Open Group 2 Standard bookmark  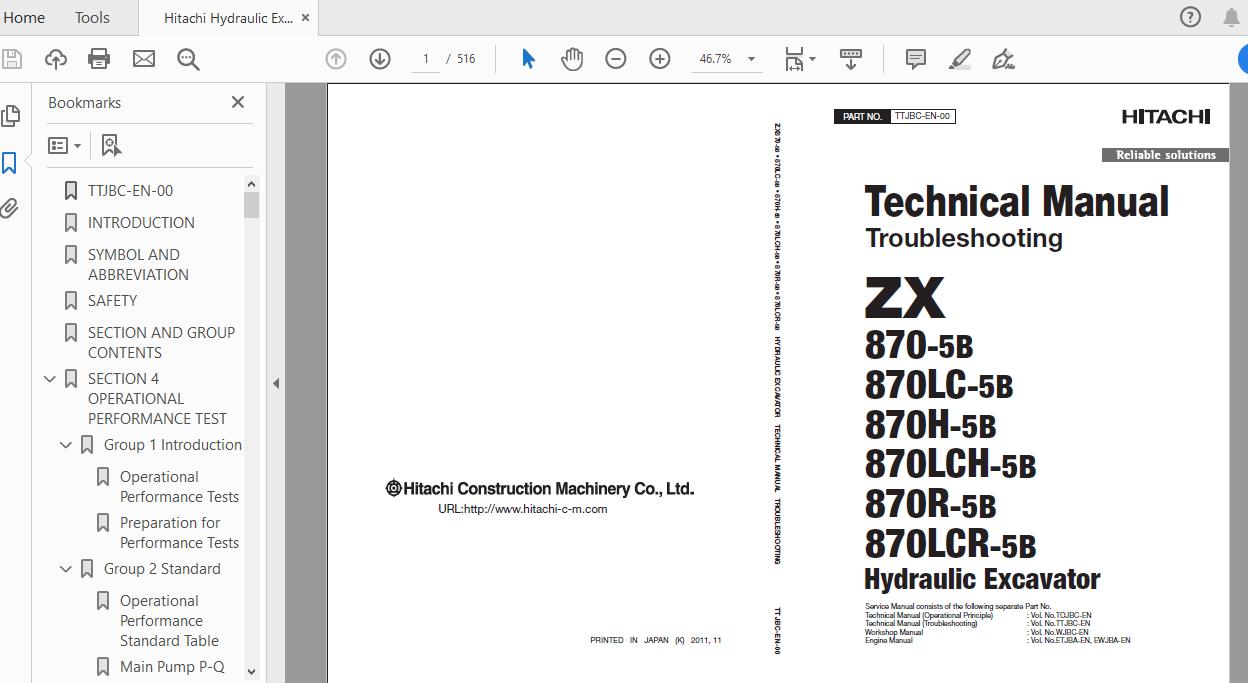click(162, 568)
